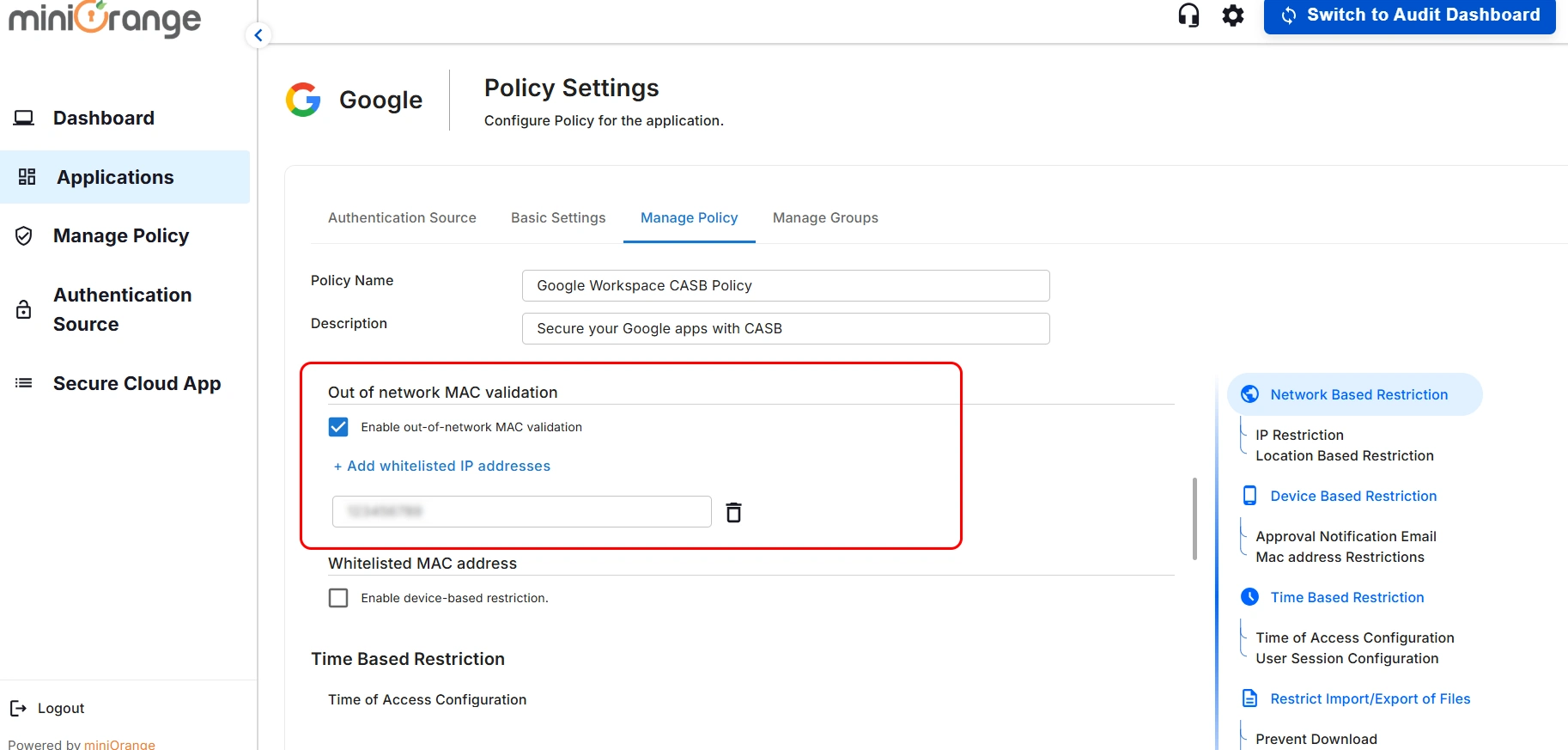Click the Logout arrow icon

[x=18, y=708]
